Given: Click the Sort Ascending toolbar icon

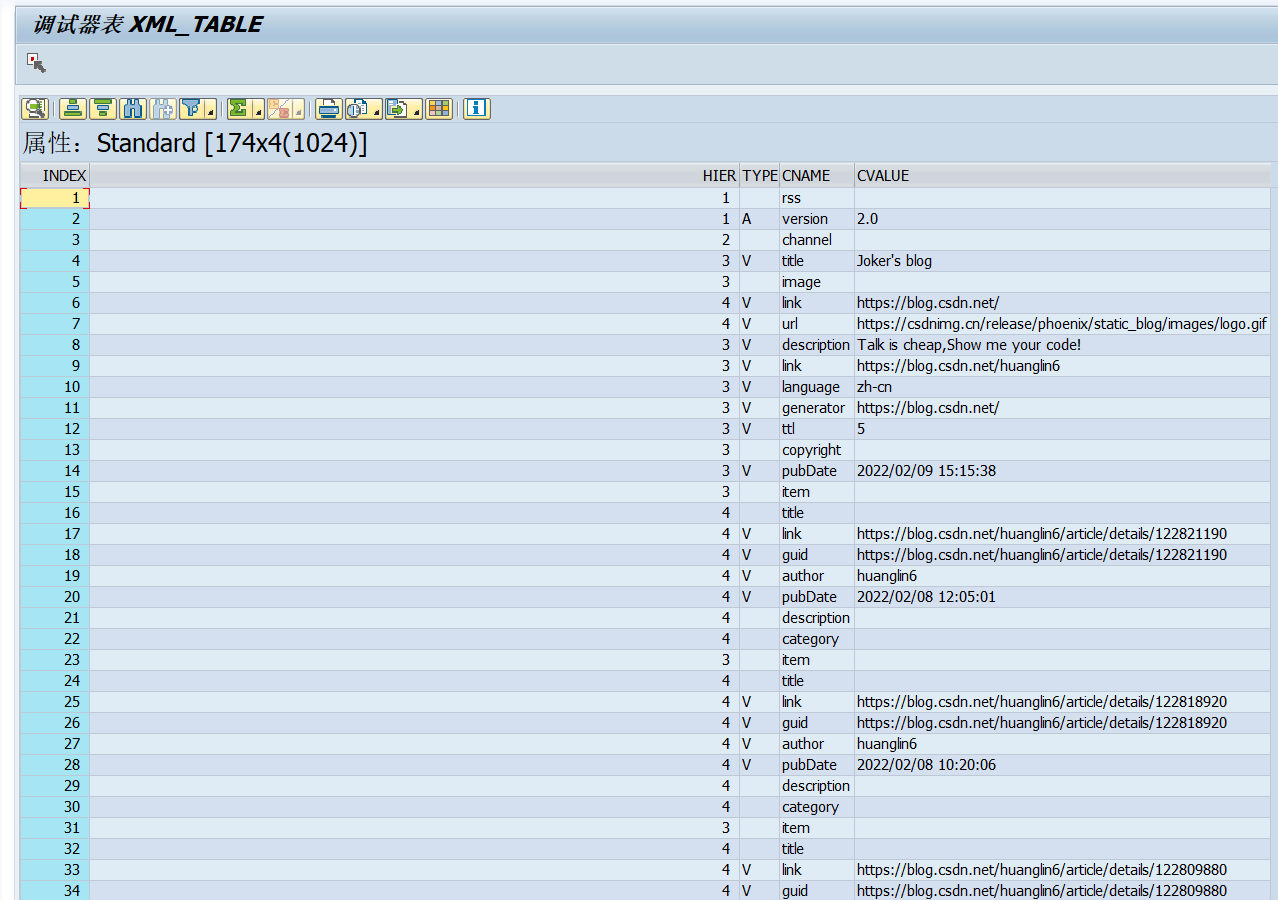Looking at the screenshot, I should tap(73, 108).
